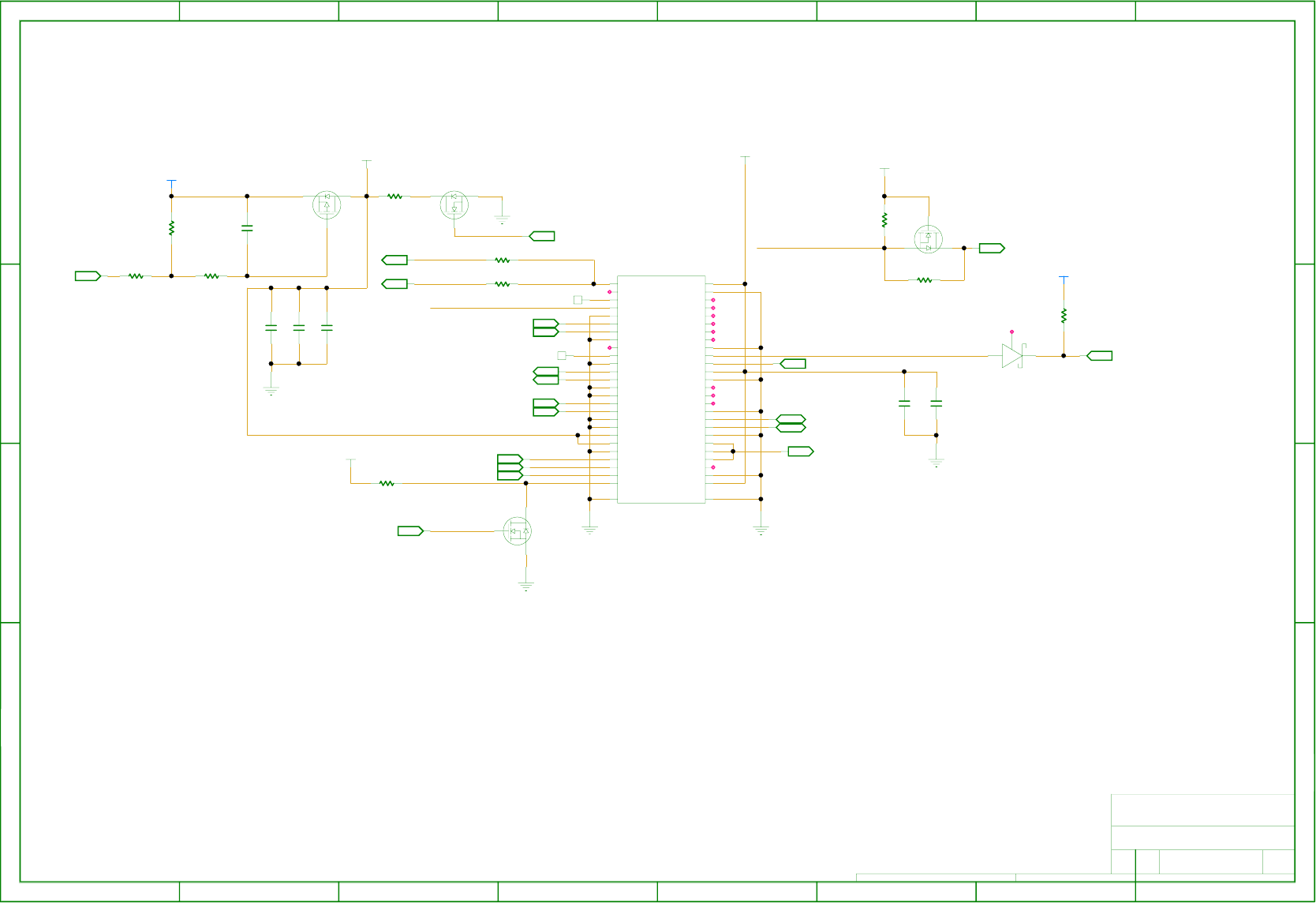Screen dimensions: 1316x903
Task: Click the far-right port after the Schottky diode
Action: click(x=1099, y=356)
